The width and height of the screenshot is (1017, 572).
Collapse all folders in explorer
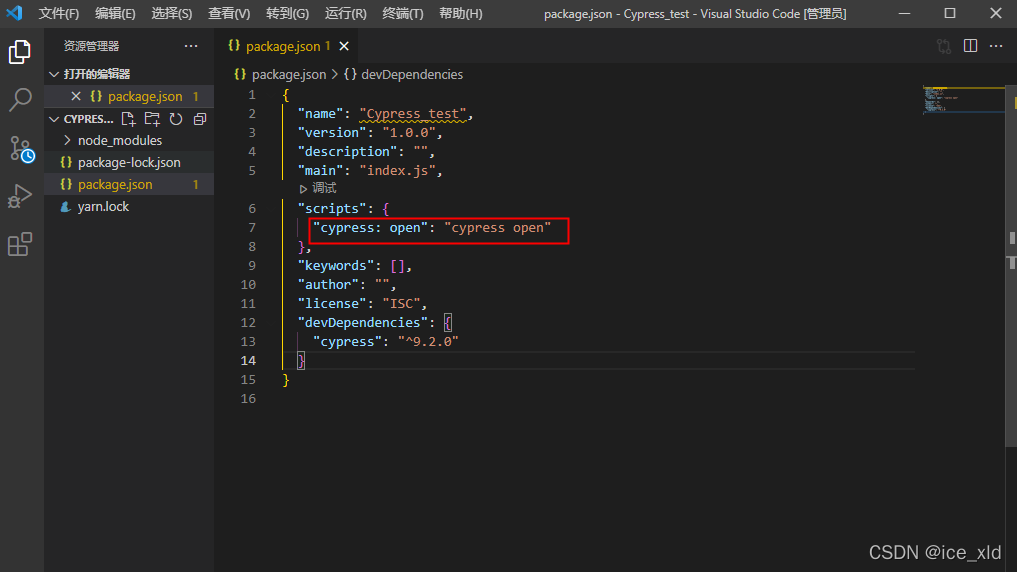click(200, 119)
